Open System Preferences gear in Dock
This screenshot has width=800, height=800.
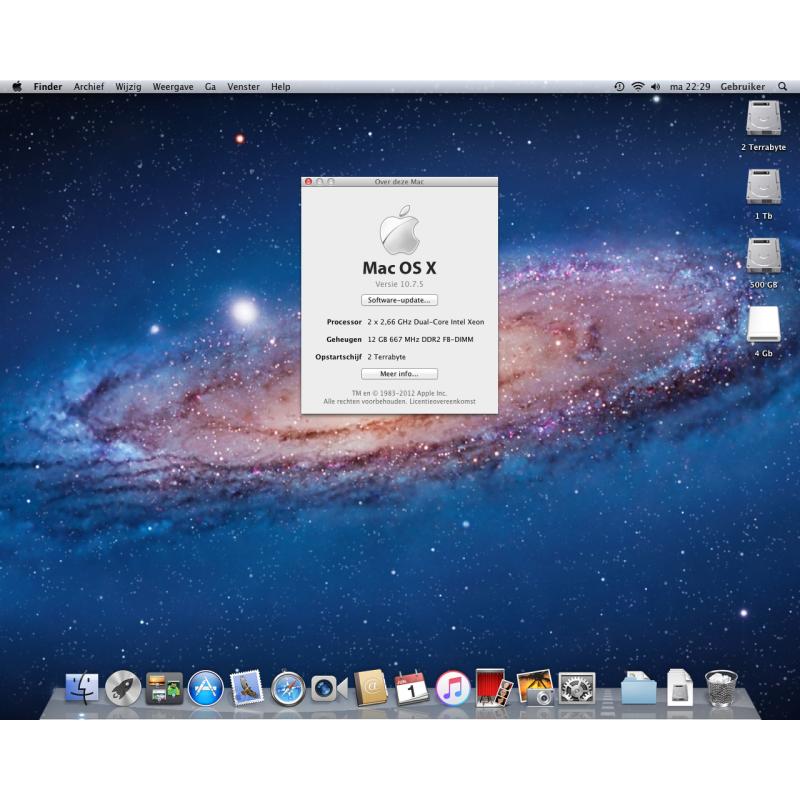pos(577,688)
